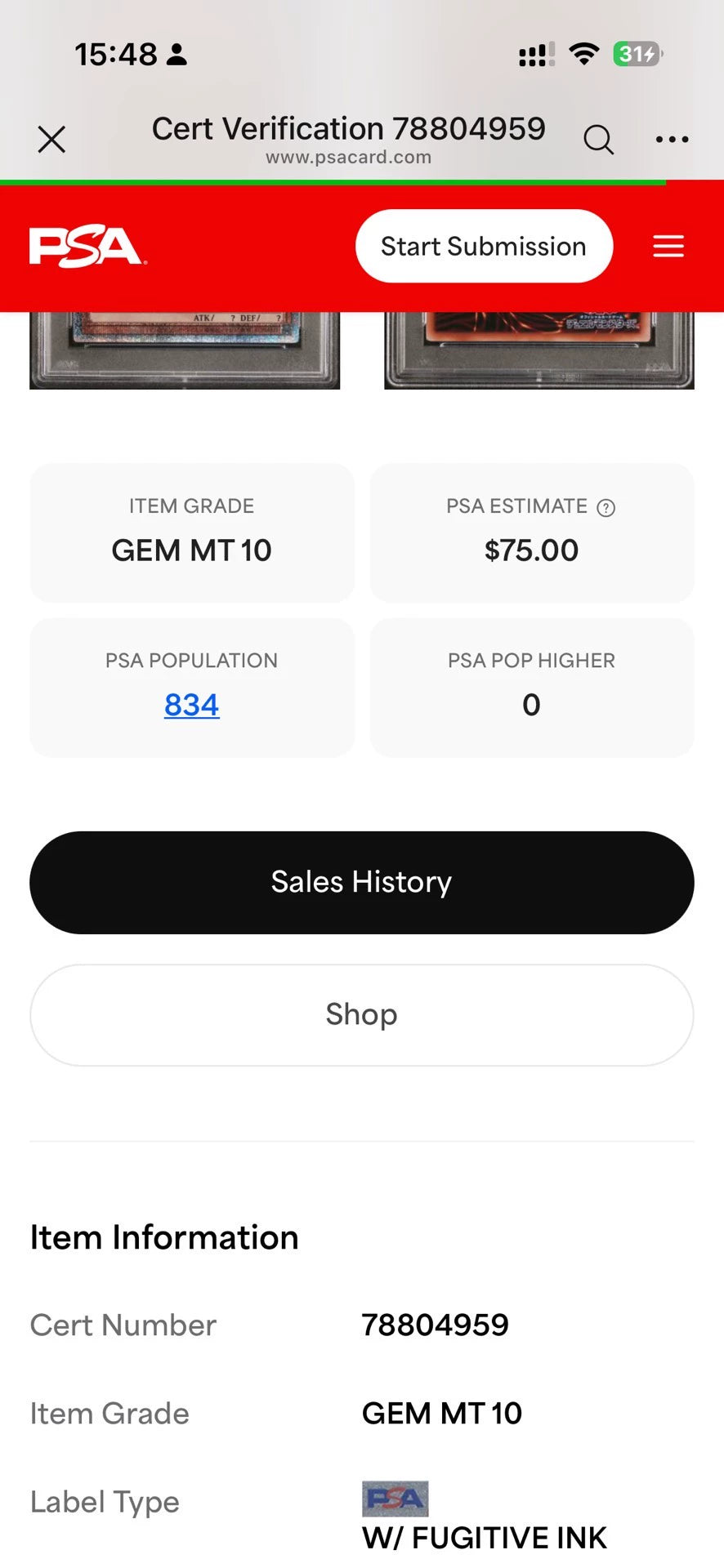This screenshot has width=724, height=1568.
Task: Tap the search magnifier icon
Action: pos(598,140)
